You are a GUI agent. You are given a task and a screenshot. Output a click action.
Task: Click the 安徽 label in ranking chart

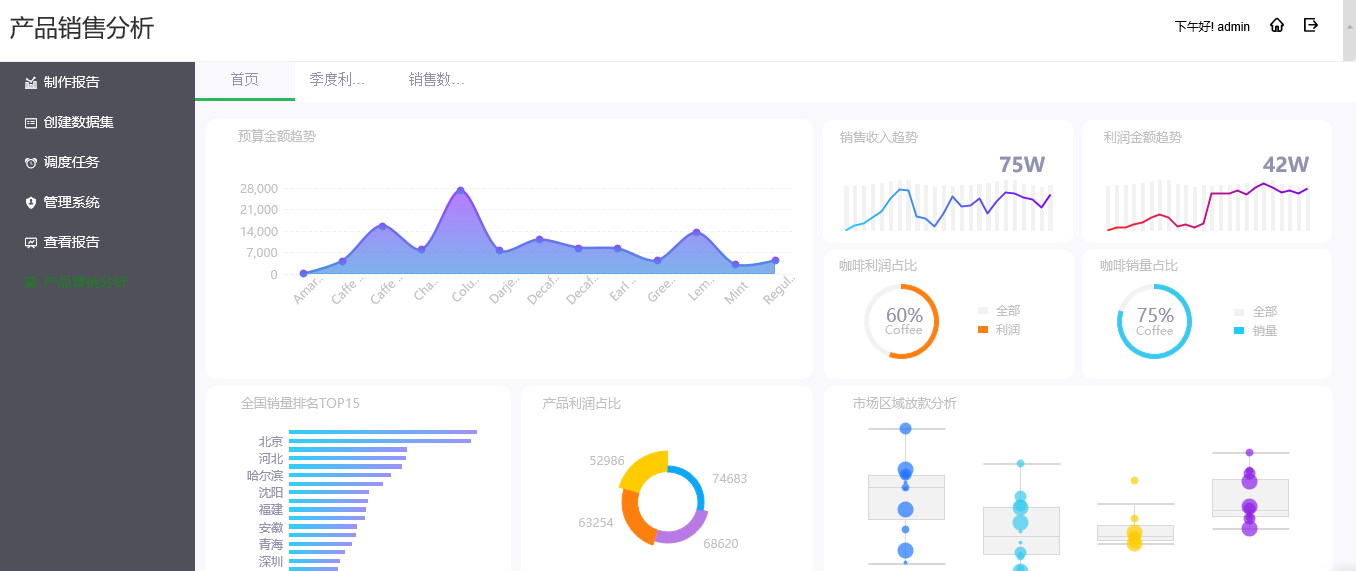pyautogui.click(x=270, y=527)
